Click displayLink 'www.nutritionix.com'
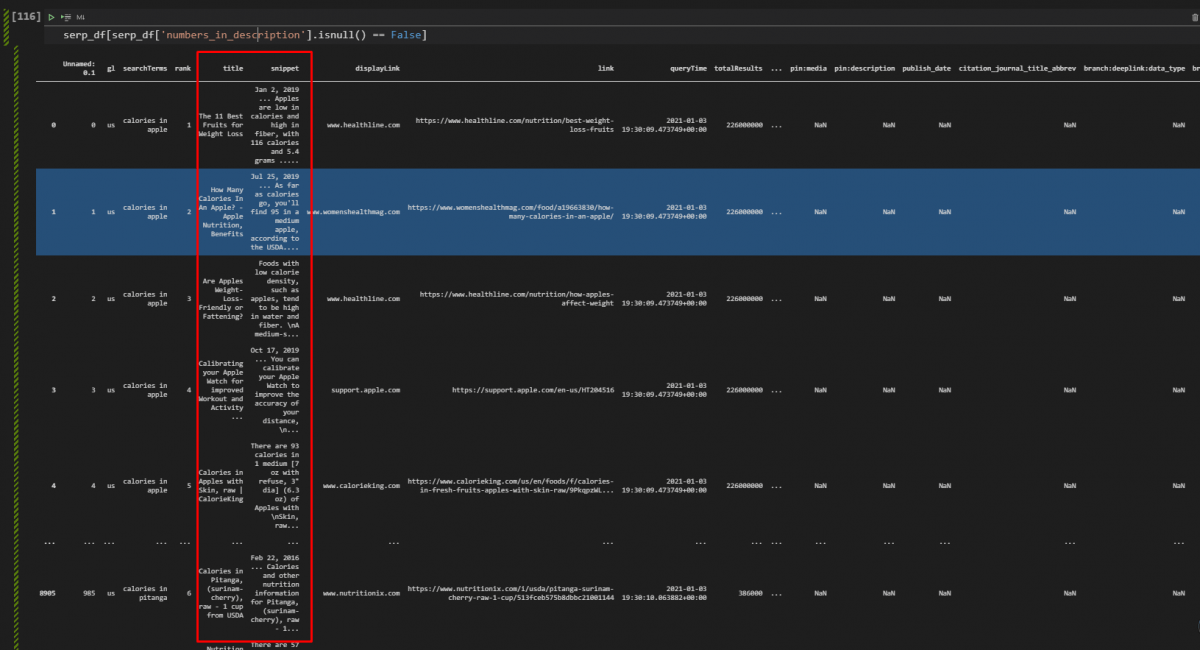Screen dimensions: 1200x650 coord(361,593)
